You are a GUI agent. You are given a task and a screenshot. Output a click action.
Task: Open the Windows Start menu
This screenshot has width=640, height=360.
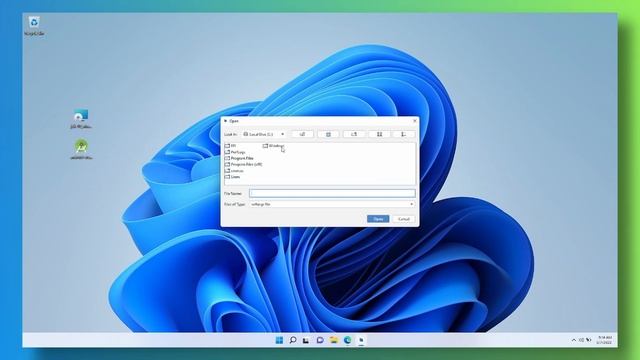pos(279,340)
